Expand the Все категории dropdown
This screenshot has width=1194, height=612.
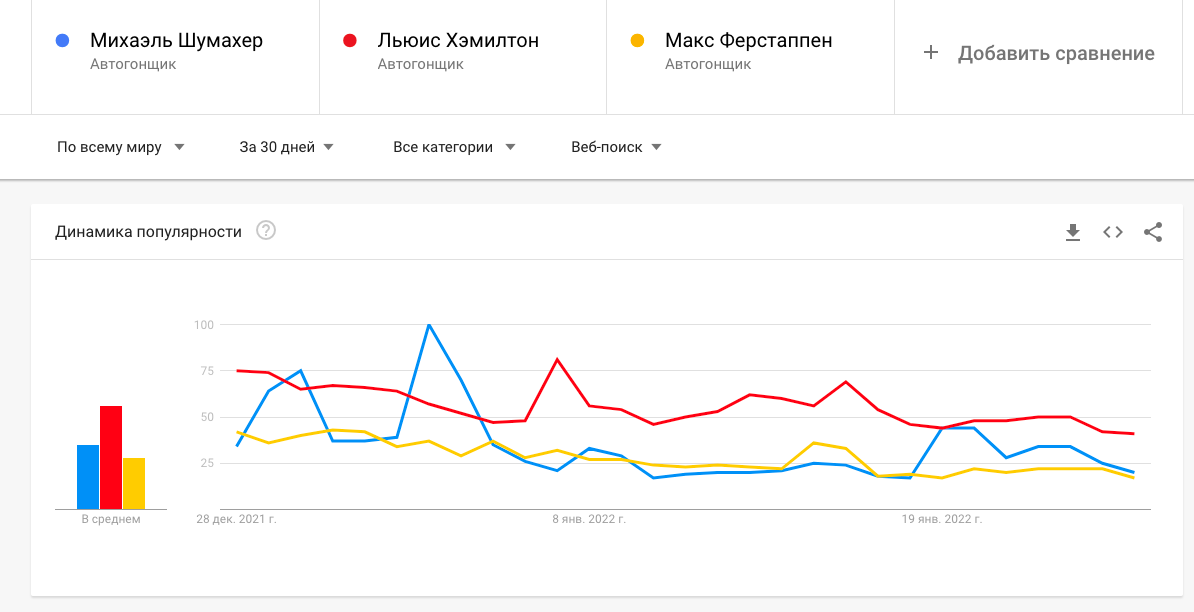(x=454, y=147)
